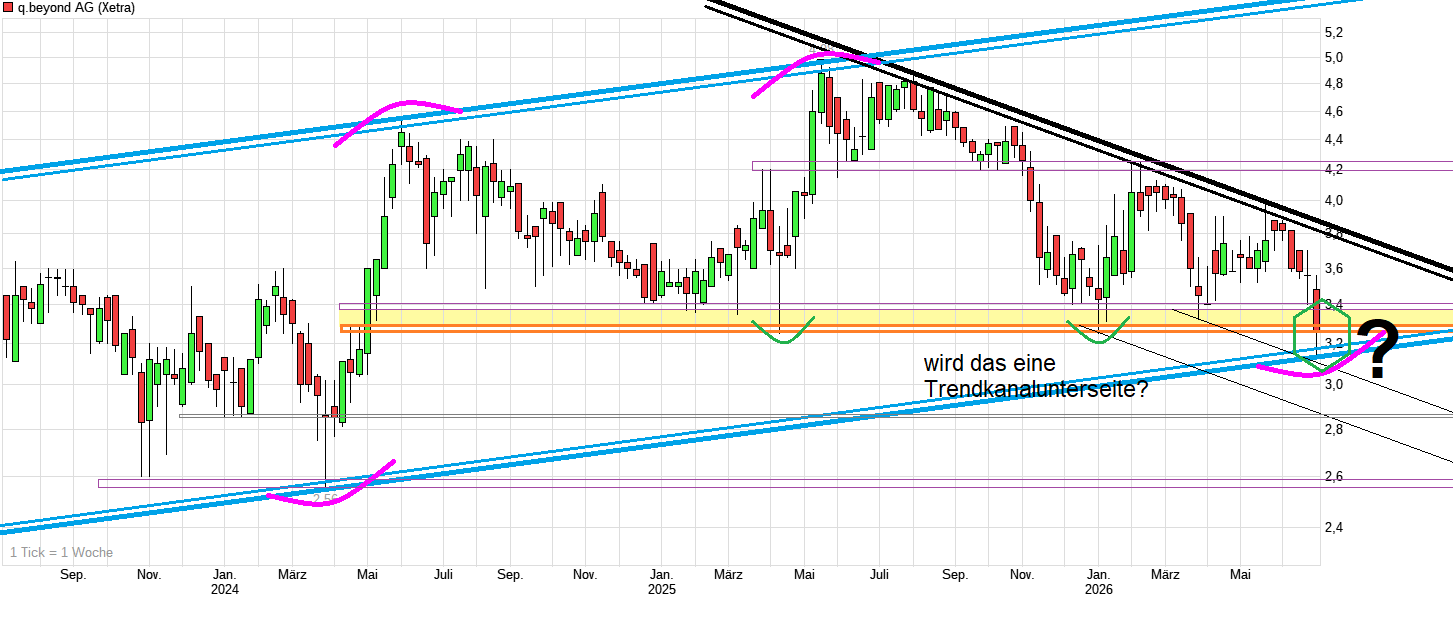Click the 4,6 price axis label
This screenshot has width=1453, height=621.
(x=1333, y=111)
